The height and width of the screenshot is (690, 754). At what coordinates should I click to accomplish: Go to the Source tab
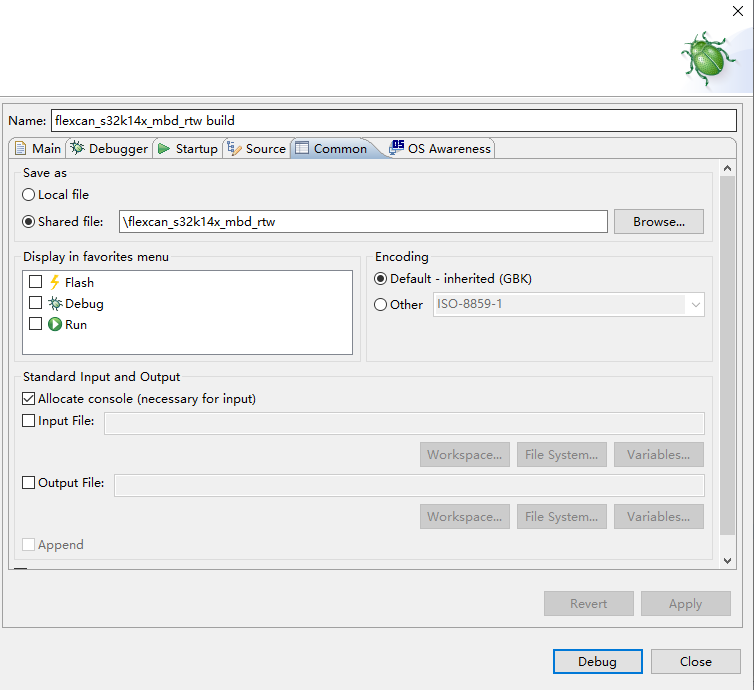[257, 149]
